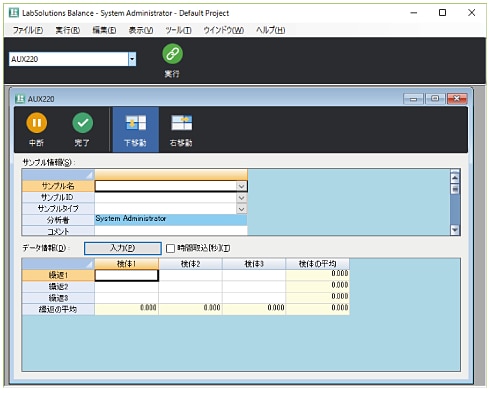Select the 下移動 direction icon
This screenshot has height=393, width=490.
tap(136, 123)
